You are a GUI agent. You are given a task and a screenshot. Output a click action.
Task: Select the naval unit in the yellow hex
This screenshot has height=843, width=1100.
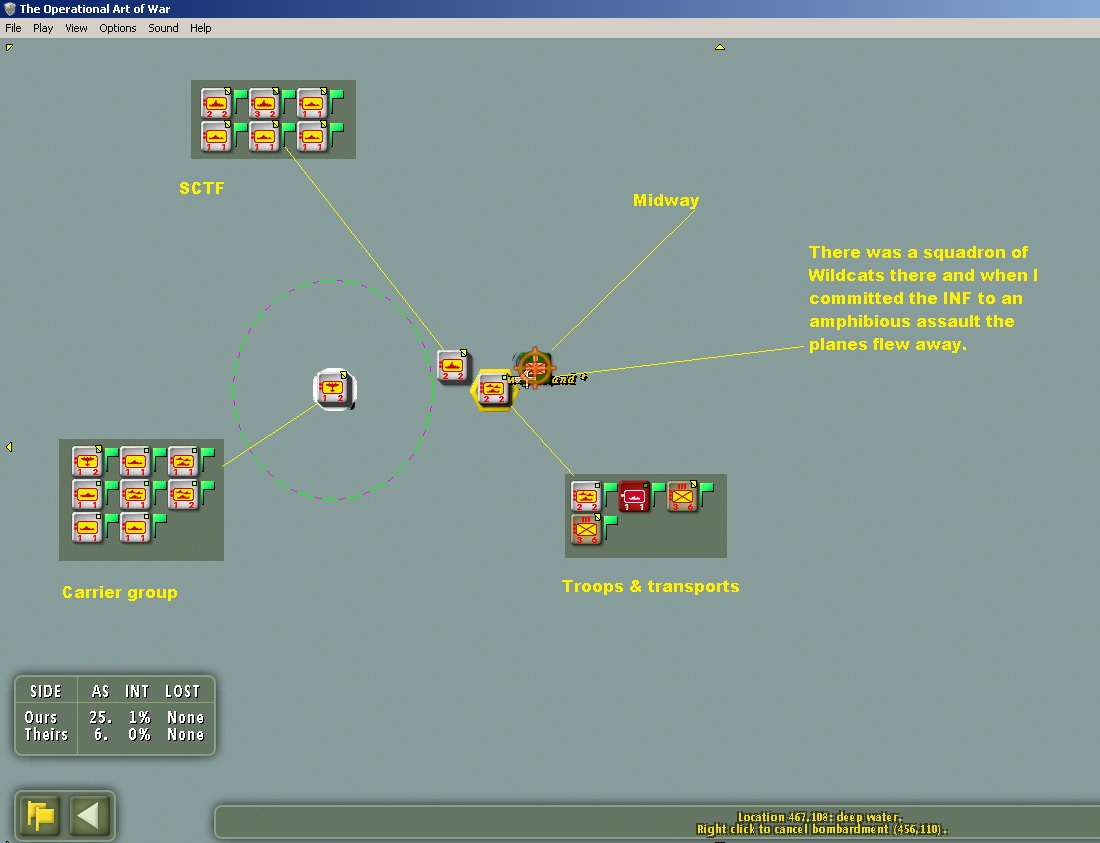(x=493, y=389)
